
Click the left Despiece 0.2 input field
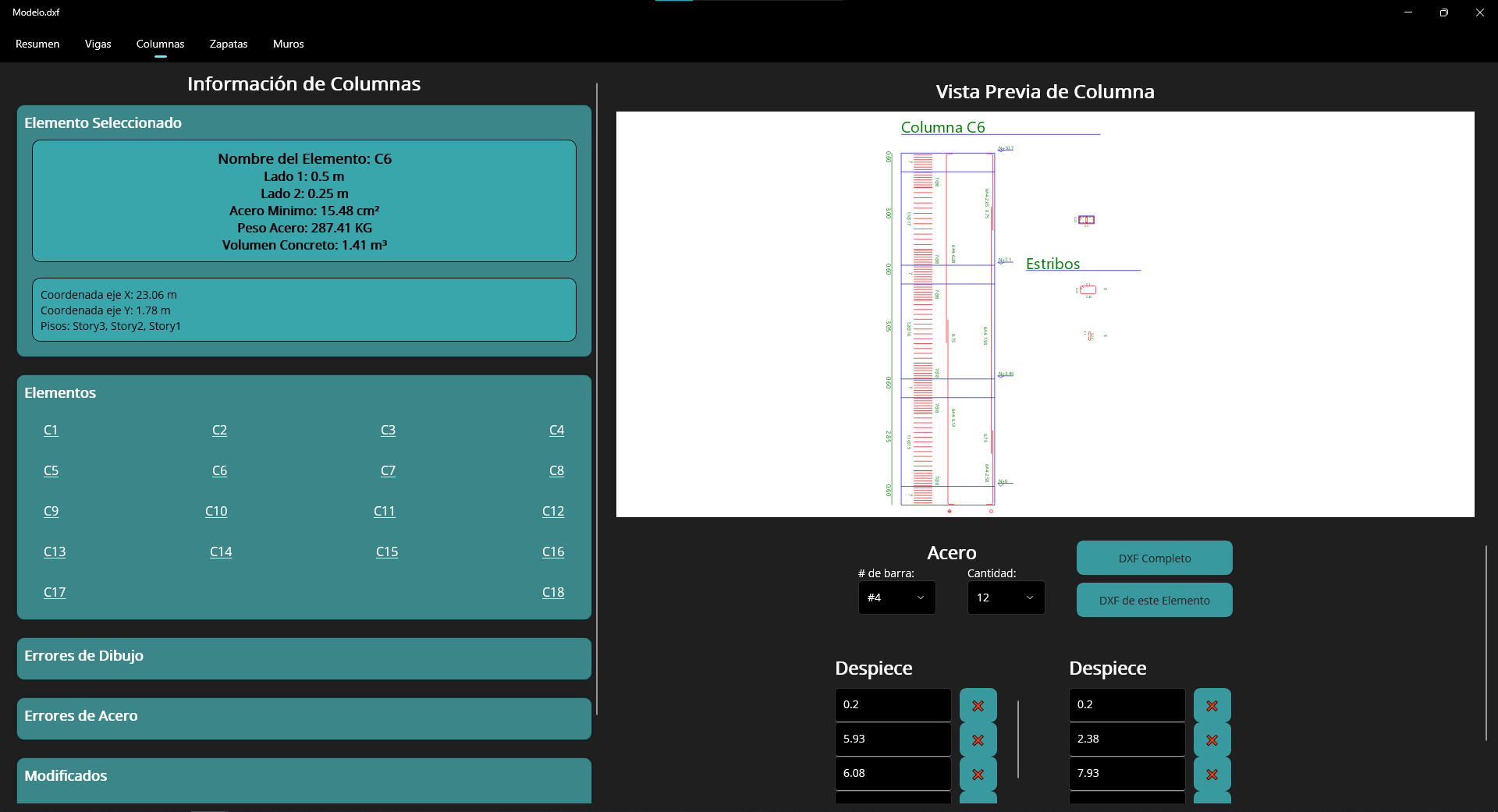[893, 705]
